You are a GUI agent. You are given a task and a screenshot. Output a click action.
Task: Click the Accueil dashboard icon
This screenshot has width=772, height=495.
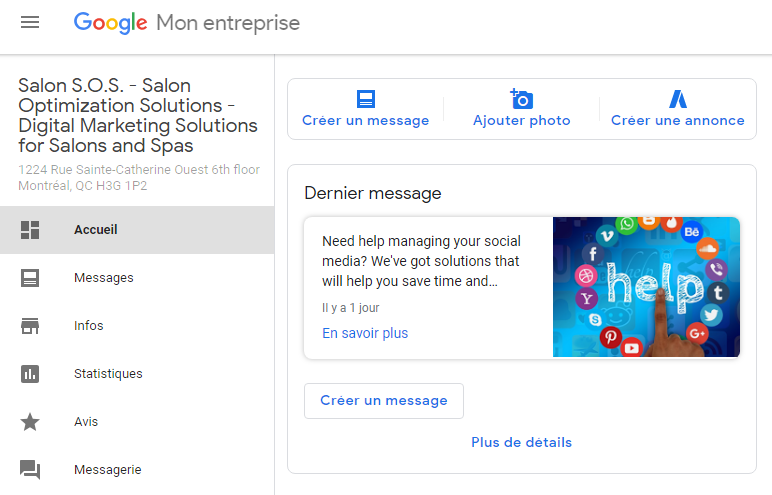point(30,230)
